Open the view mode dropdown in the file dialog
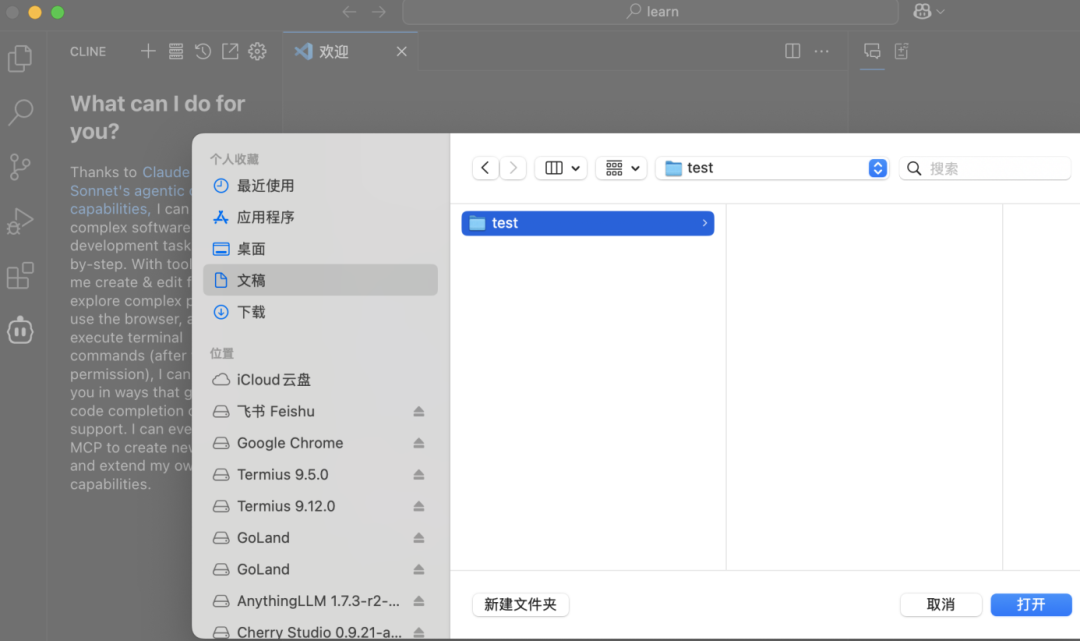Image resolution: width=1080 pixels, height=641 pixels. coord(560,167)
